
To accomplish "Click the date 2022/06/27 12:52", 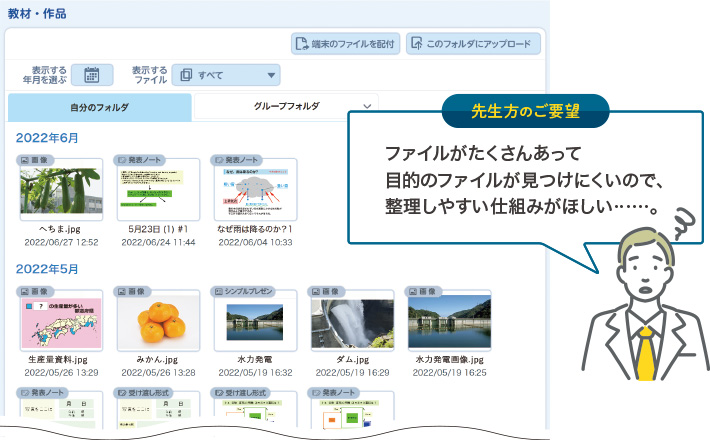I will click(61, 242).
